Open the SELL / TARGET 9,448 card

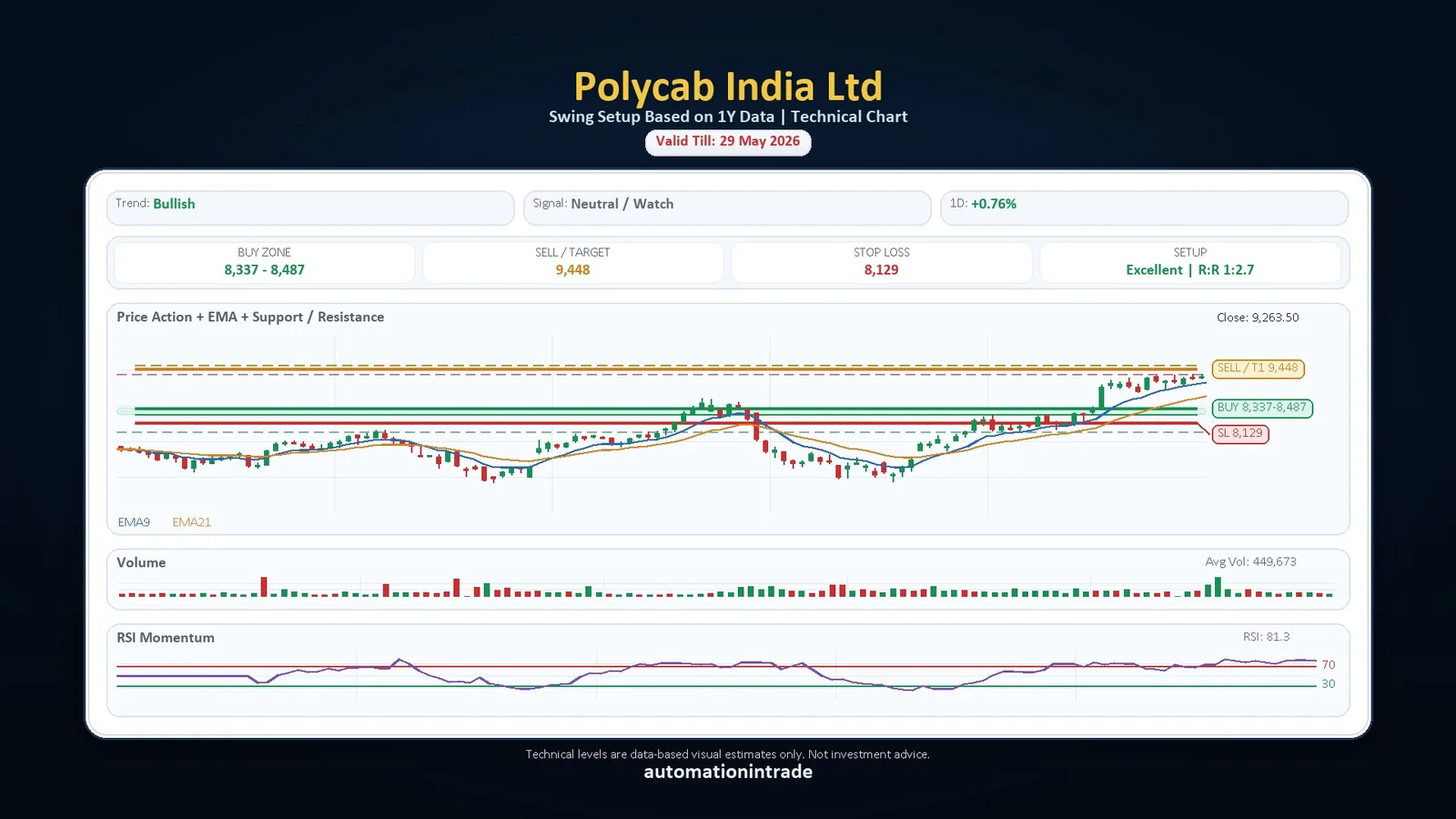coord(572,262)
